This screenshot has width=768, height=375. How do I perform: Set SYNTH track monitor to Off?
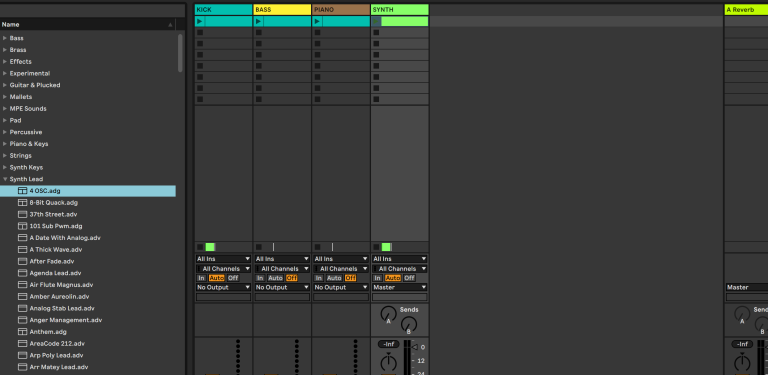point(409,278)
